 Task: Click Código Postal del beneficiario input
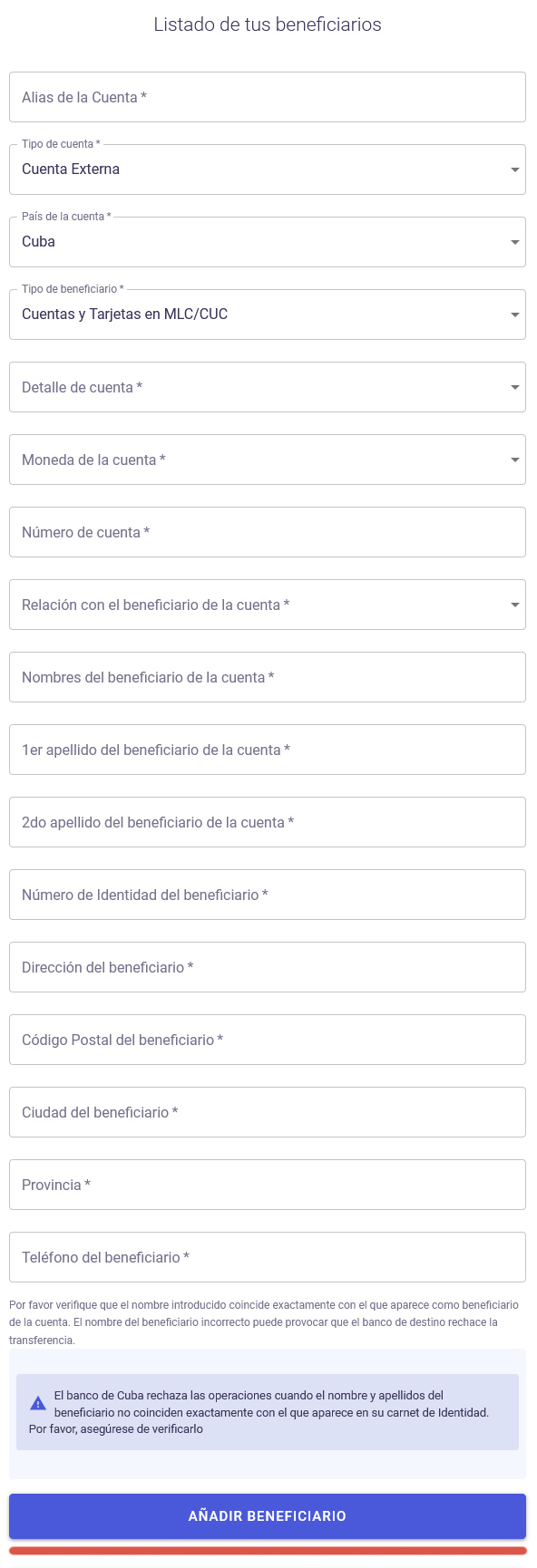click(x=268, y=1040)
